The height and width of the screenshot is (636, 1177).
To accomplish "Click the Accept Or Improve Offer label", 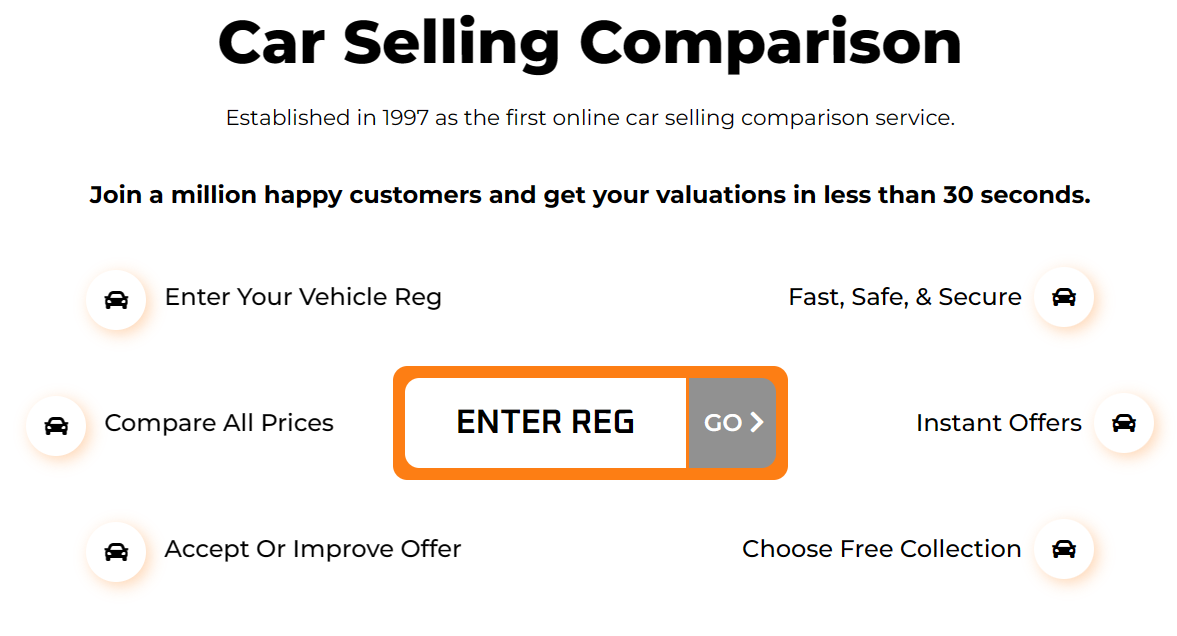I will point(313,549).
